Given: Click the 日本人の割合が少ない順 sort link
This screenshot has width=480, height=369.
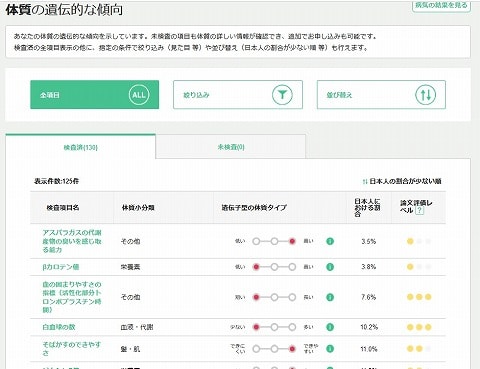Looking at the screenshot, I should [x=402, y=181].
